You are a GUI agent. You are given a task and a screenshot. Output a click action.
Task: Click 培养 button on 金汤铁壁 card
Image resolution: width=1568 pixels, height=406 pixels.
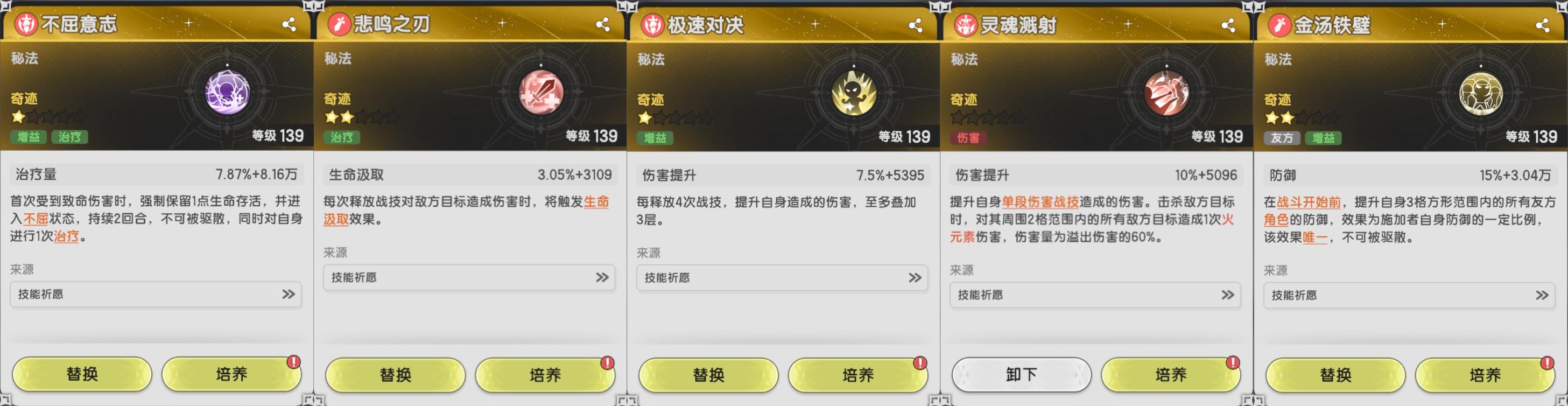click(1485, 374)
